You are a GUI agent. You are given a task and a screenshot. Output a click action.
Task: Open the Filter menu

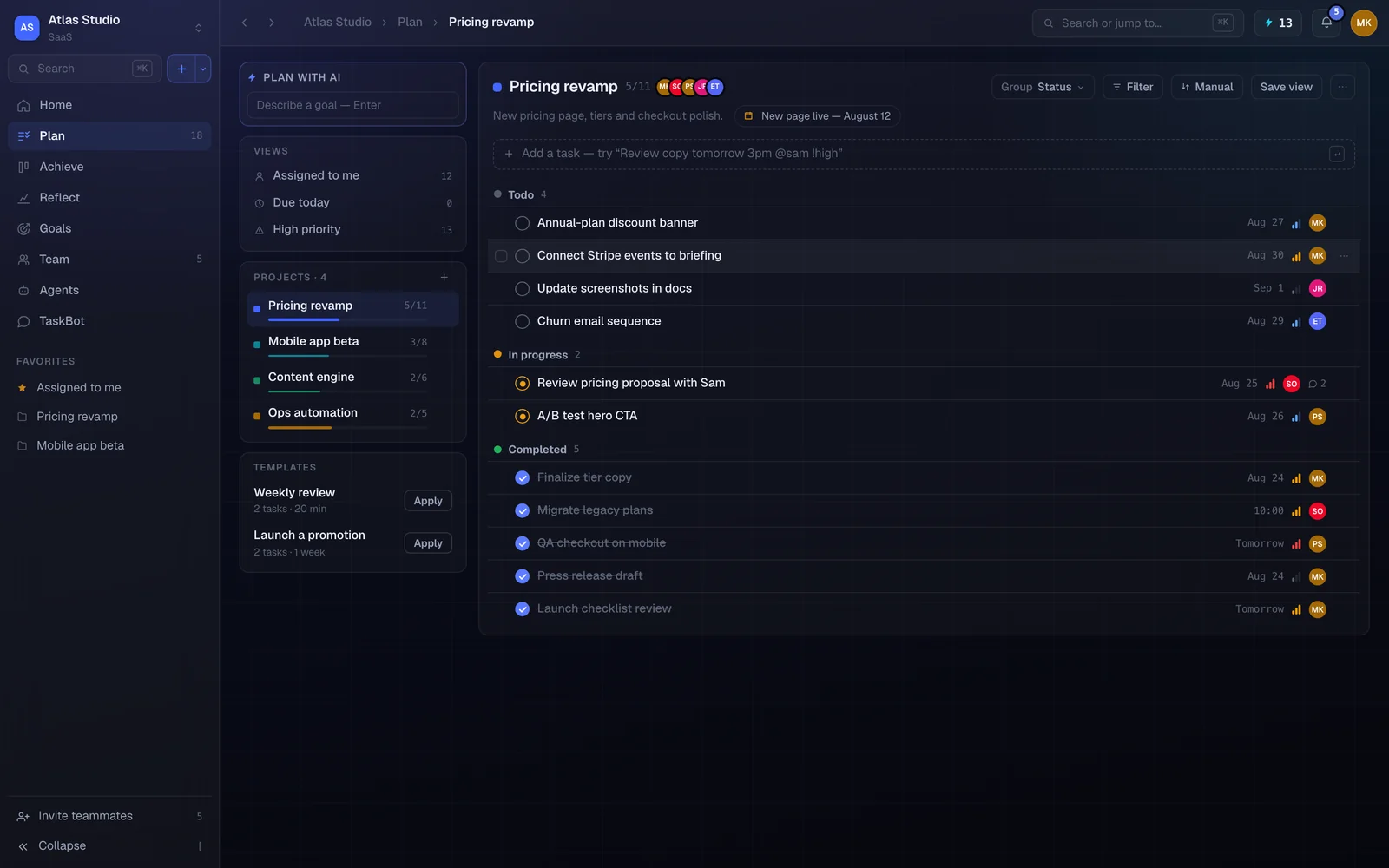1132,87
